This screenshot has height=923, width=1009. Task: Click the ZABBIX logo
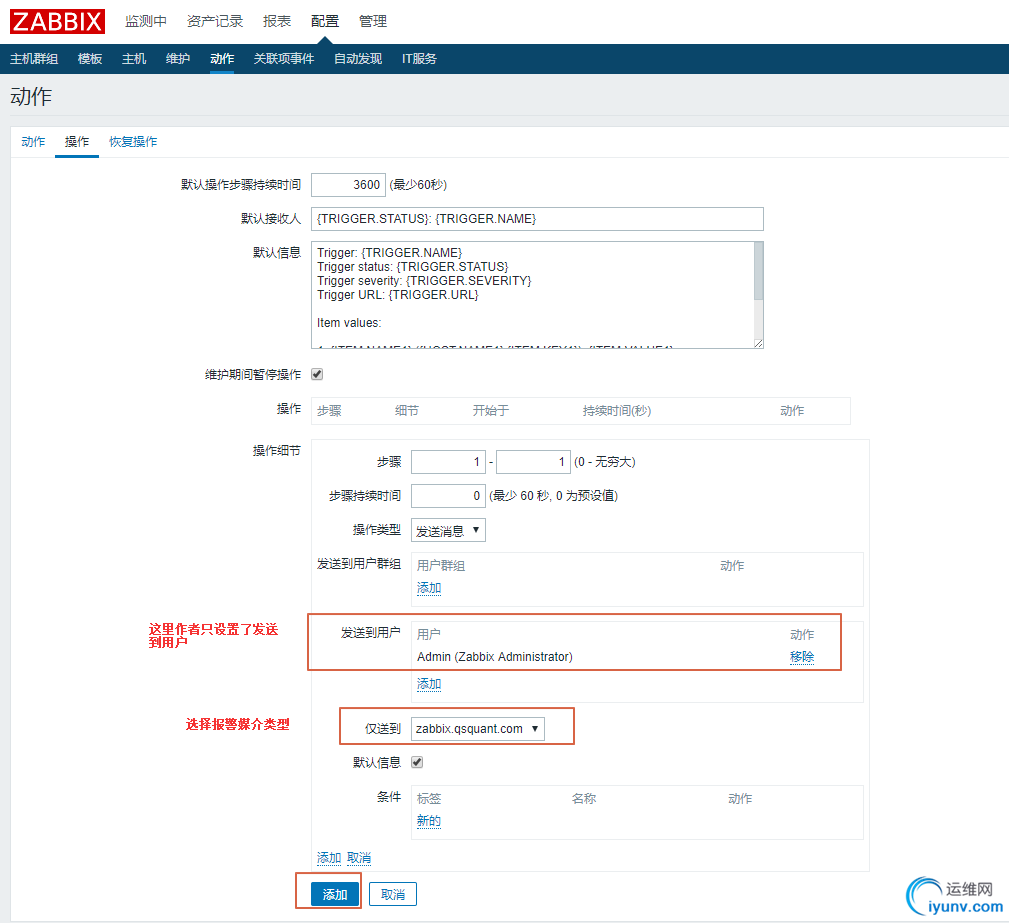click(57, 21)
